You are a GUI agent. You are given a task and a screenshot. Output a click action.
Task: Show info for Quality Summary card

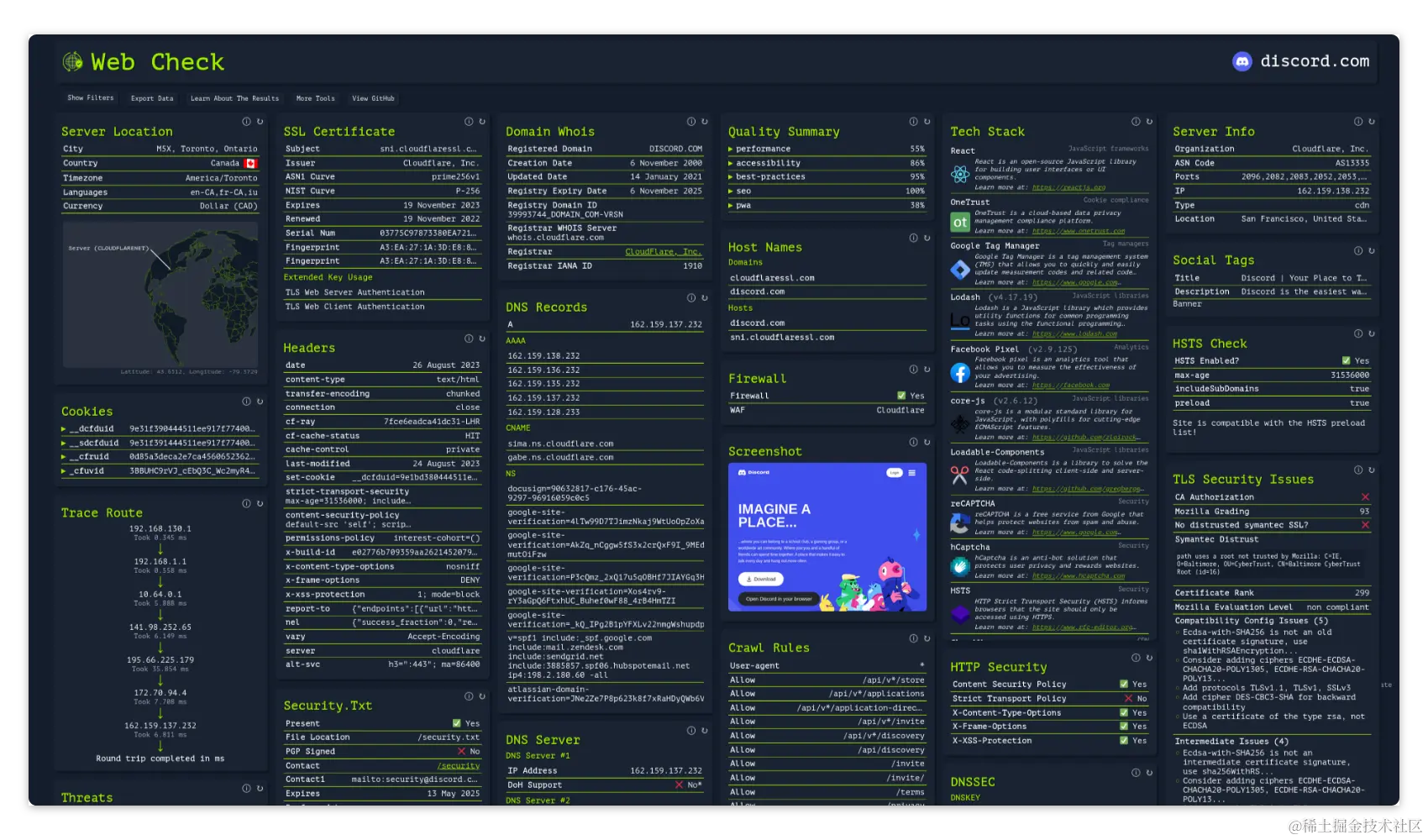point(914,122)
